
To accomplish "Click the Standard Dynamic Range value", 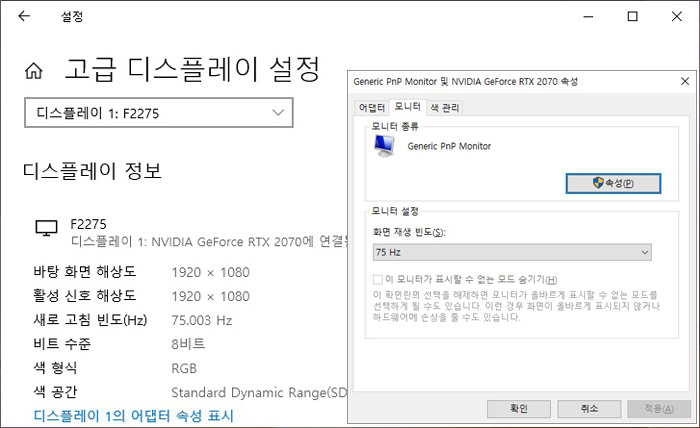I will coord(259,393).
